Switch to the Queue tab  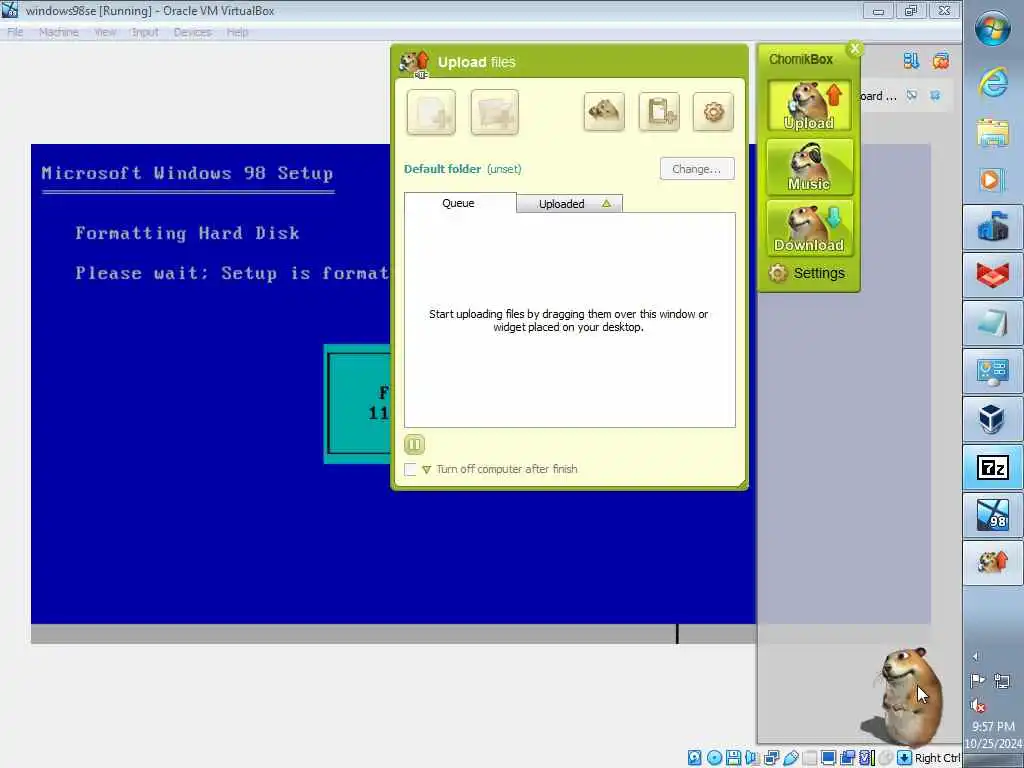[x=460, y=203]
